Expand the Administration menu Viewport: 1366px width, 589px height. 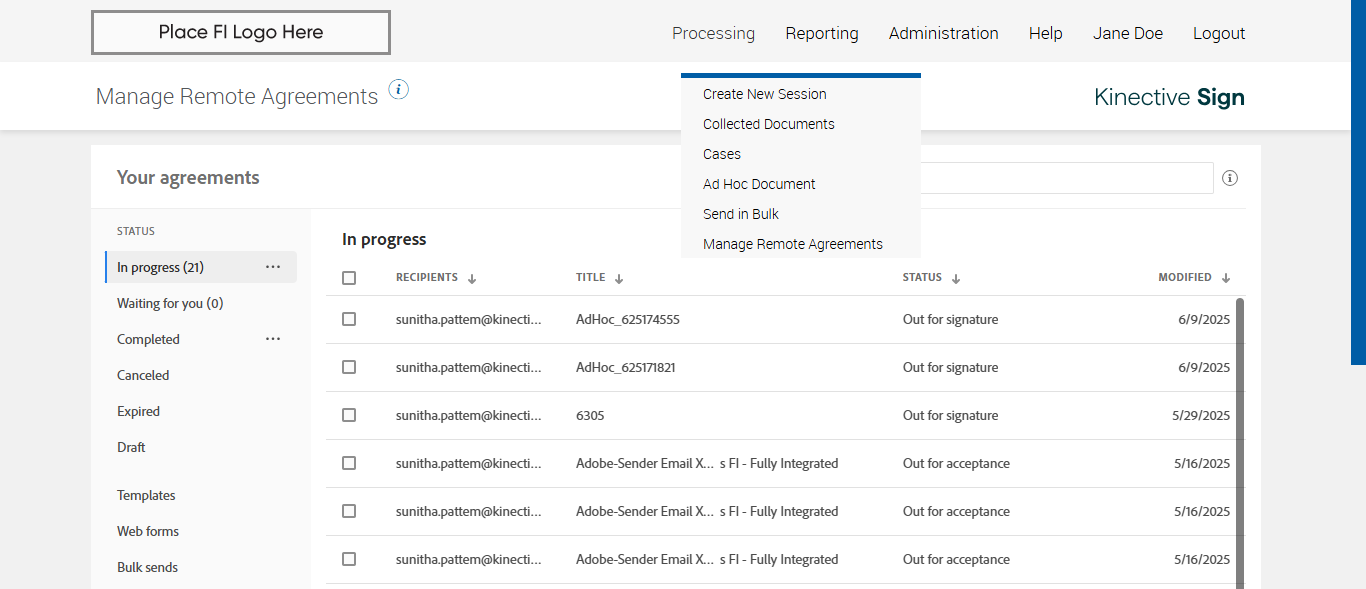coord(943,33)
